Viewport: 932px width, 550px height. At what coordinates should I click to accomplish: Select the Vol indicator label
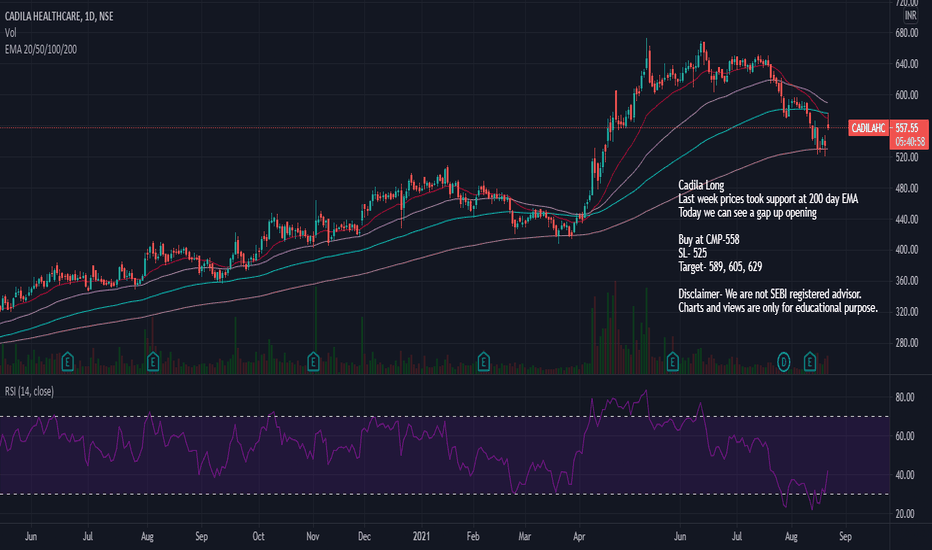coord(11,33)
